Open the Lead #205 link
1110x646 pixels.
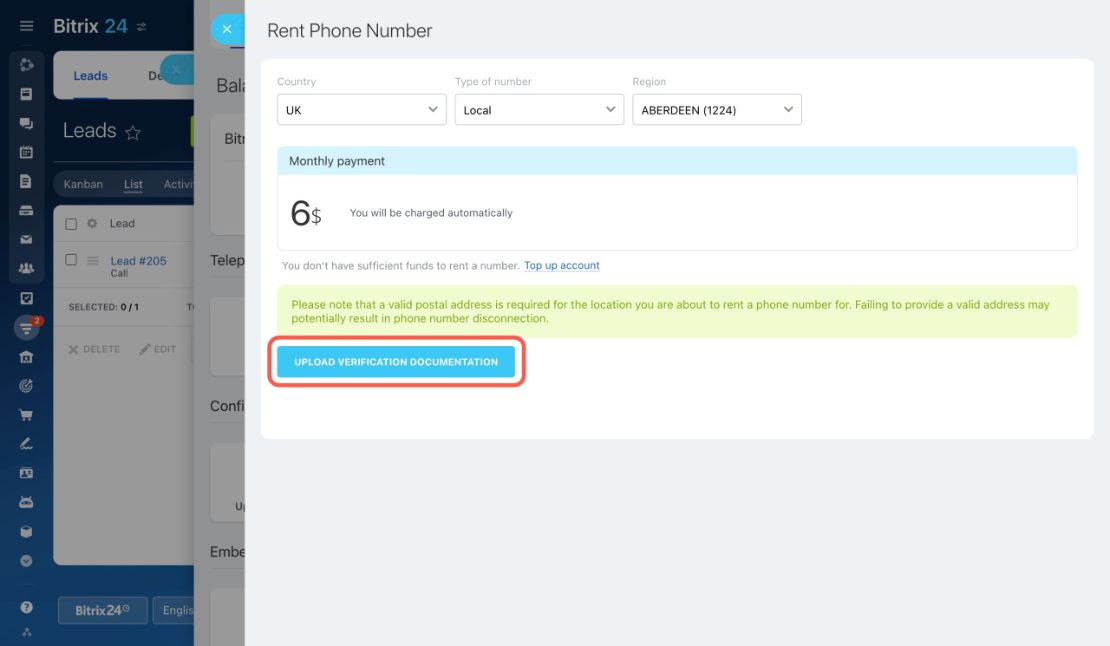(x=138, y=260)
